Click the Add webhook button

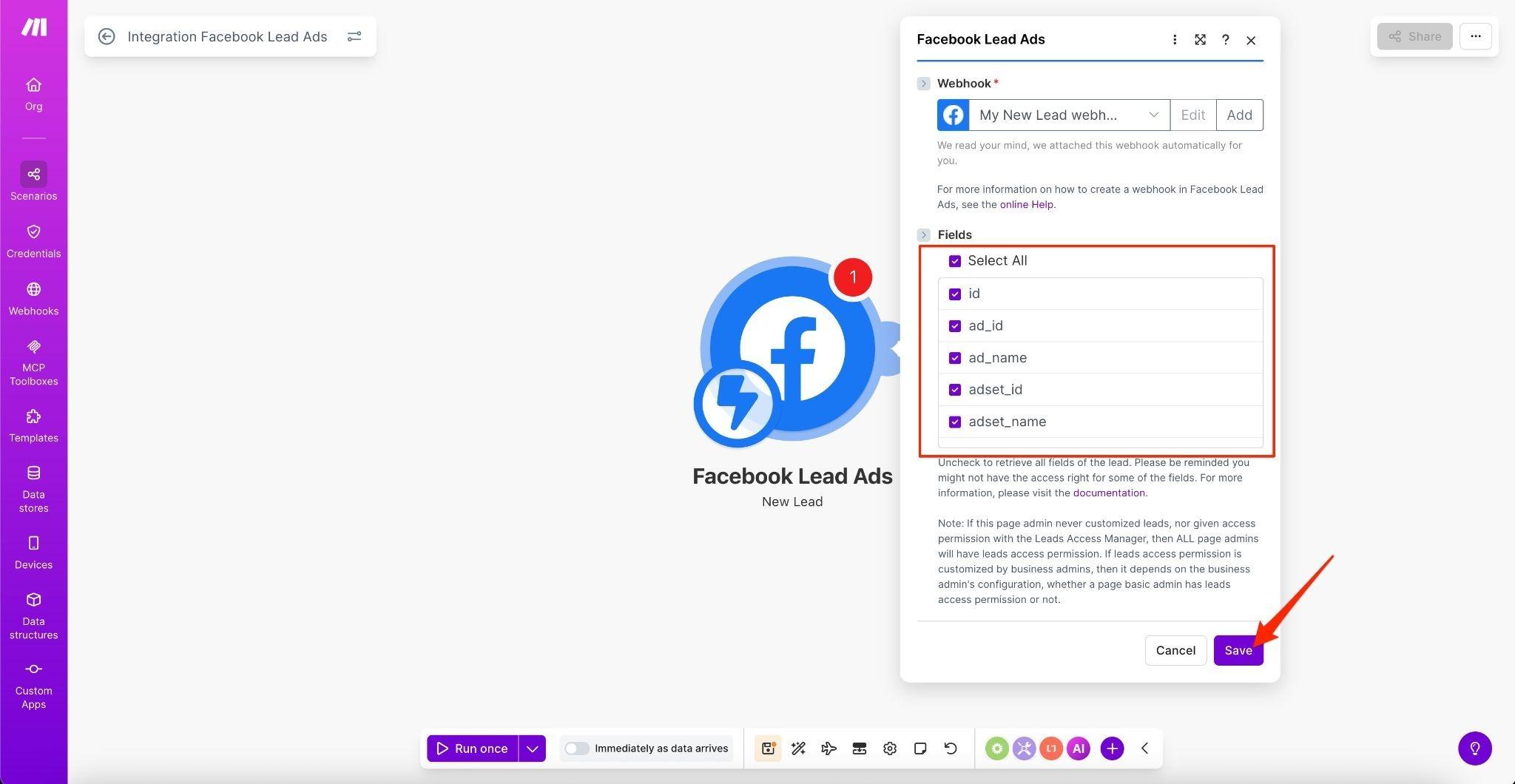point(1240,115)
